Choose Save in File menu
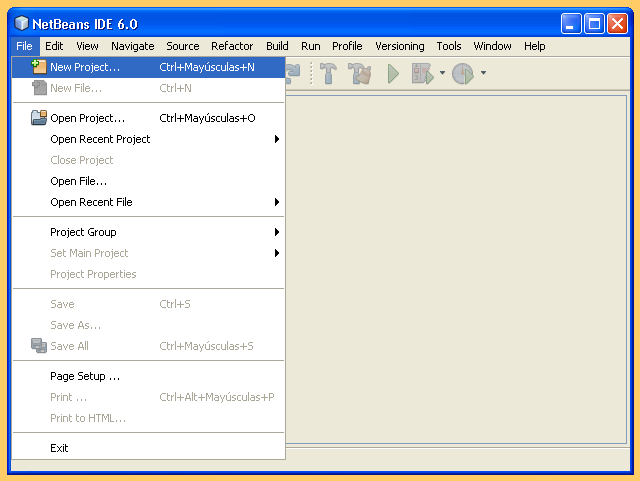The image size is (640, 481). click(148, 304)
